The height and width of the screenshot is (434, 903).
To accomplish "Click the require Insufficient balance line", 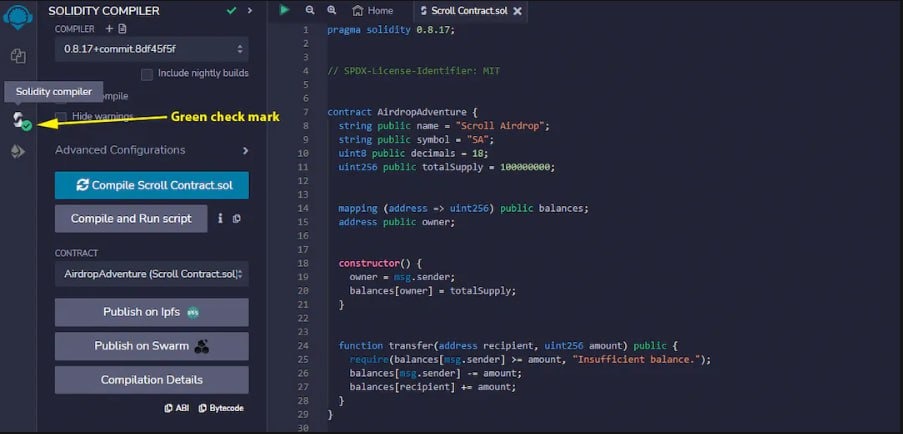I will coord(530,360).
